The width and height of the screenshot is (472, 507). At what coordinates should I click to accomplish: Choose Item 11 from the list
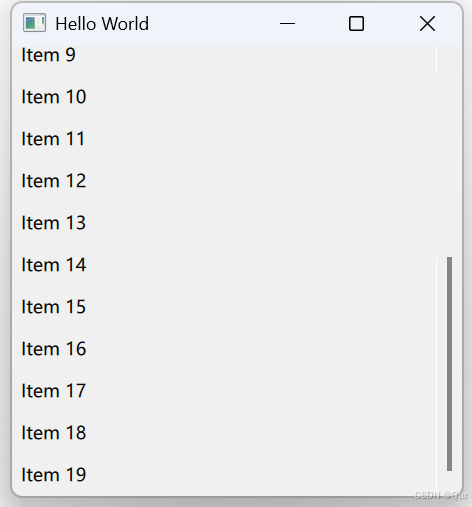point(224,139)
